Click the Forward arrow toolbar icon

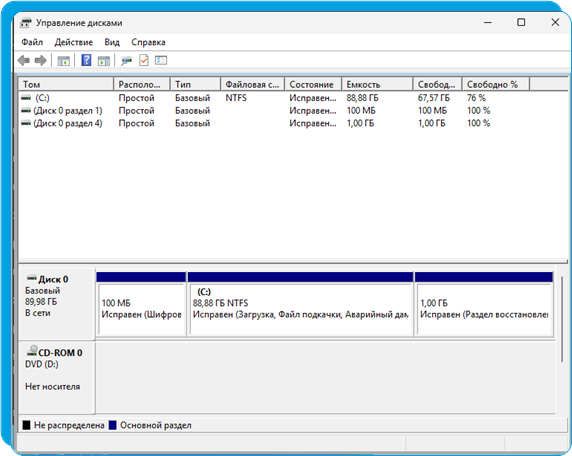pyautogui.click(x=40, y=61)
